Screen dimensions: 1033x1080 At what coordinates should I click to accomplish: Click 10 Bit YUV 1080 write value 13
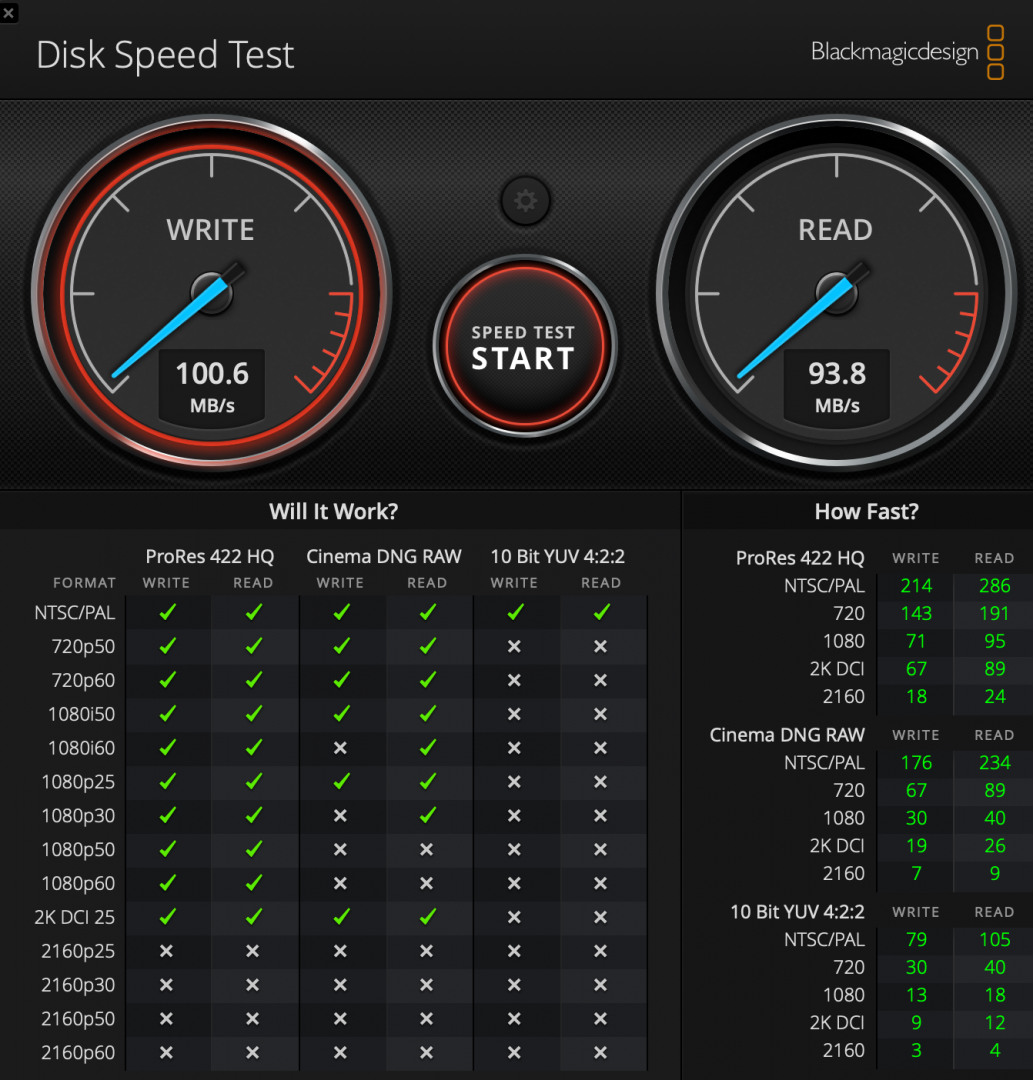pyautogui.click(x=916, y=995)
